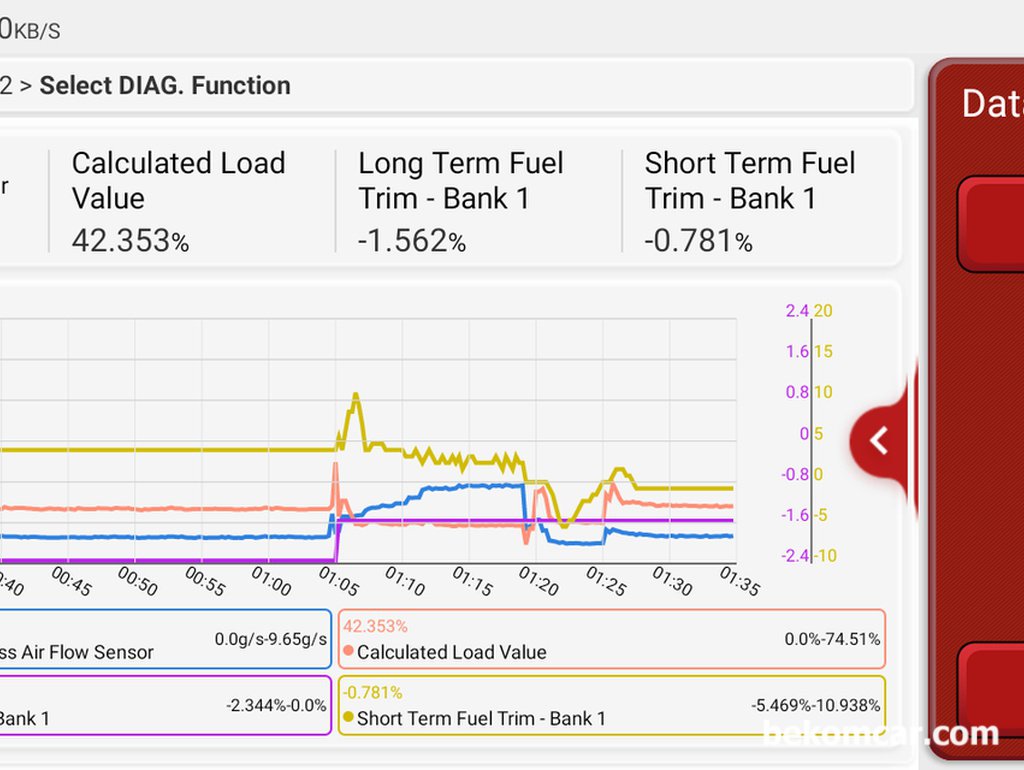
Task: Click the yellow peak on graph
Action: coord(355,396)
